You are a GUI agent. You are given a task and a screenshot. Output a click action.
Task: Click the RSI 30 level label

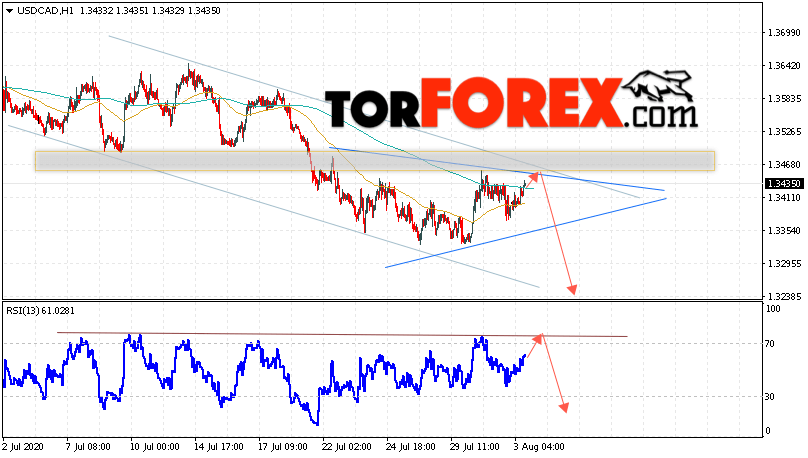pyautogui.click(x=770, y=397)
